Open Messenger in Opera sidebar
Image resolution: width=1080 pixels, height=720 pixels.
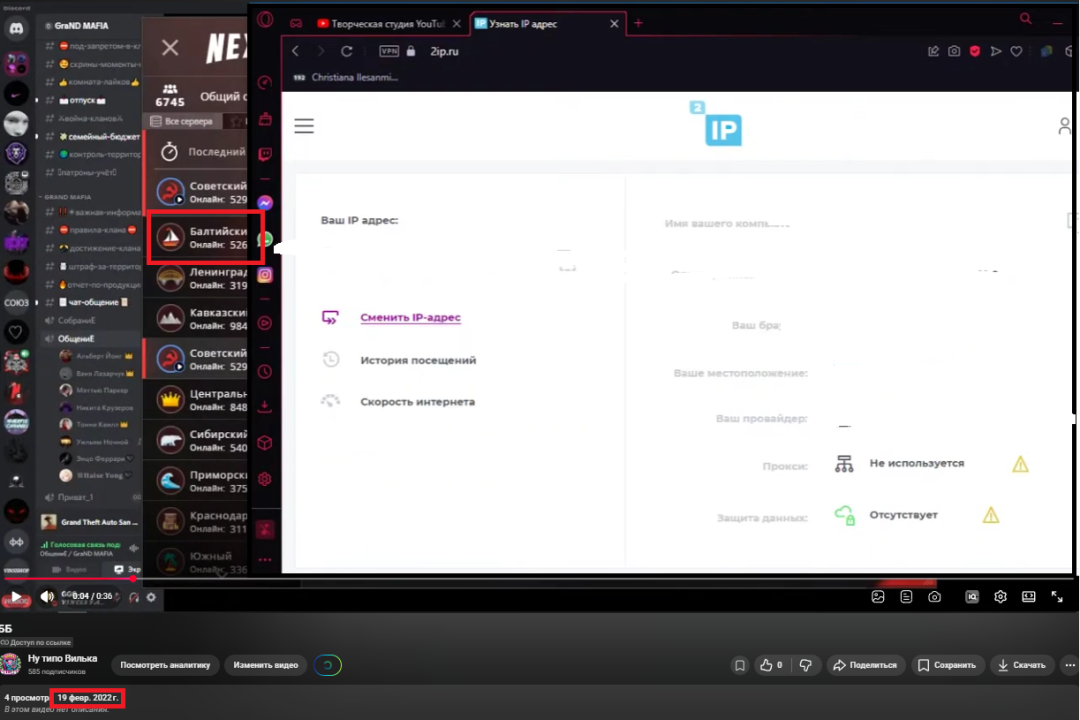coord(265,202)
